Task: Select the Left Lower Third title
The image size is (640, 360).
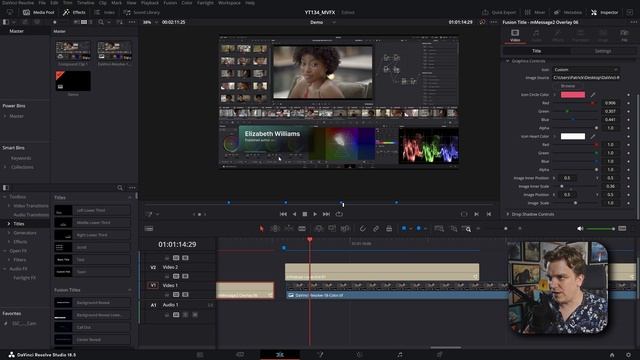Action: (x=92, y=210)
